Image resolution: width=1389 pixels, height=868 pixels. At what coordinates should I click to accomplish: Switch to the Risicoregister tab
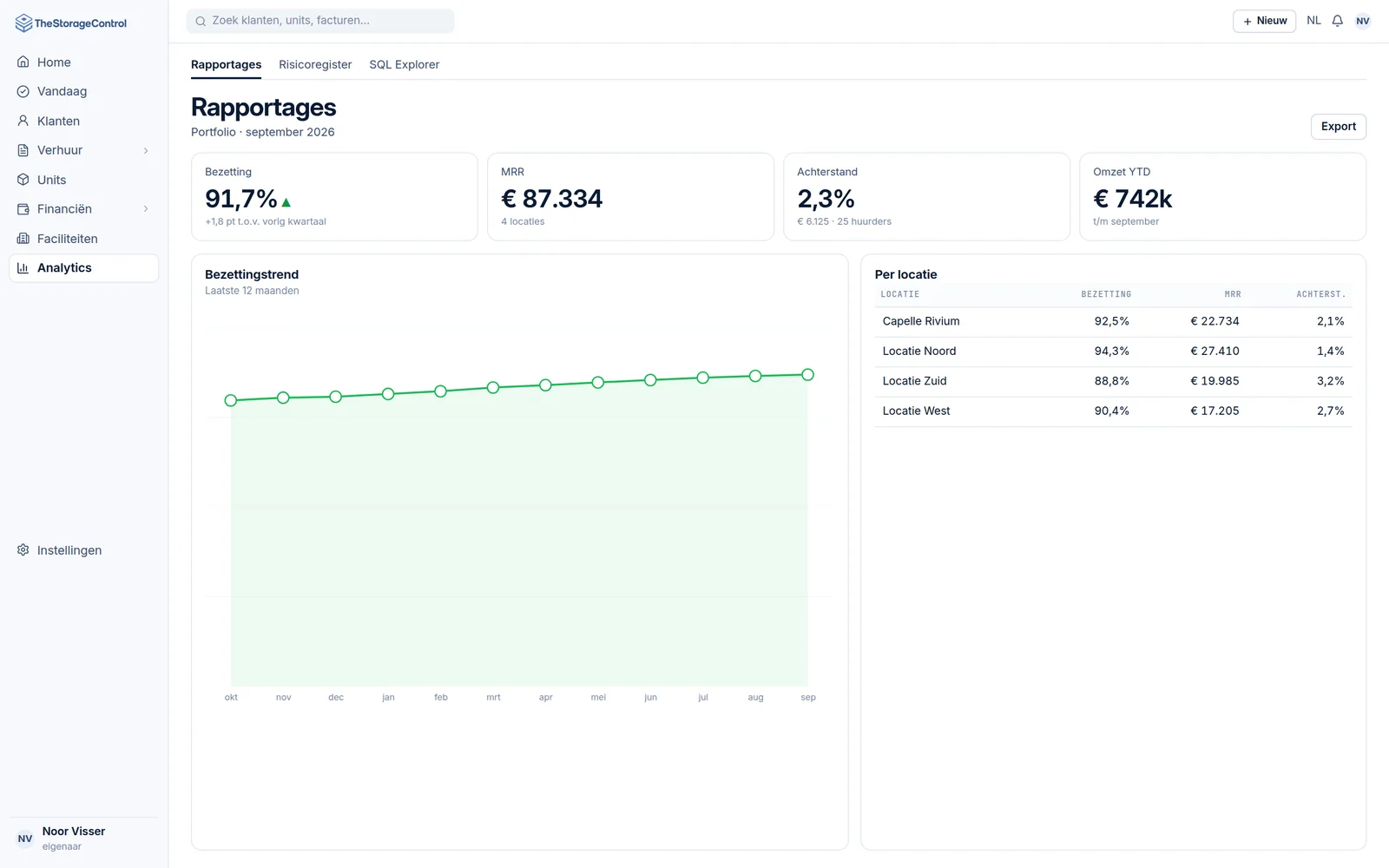tap(315, 64)
